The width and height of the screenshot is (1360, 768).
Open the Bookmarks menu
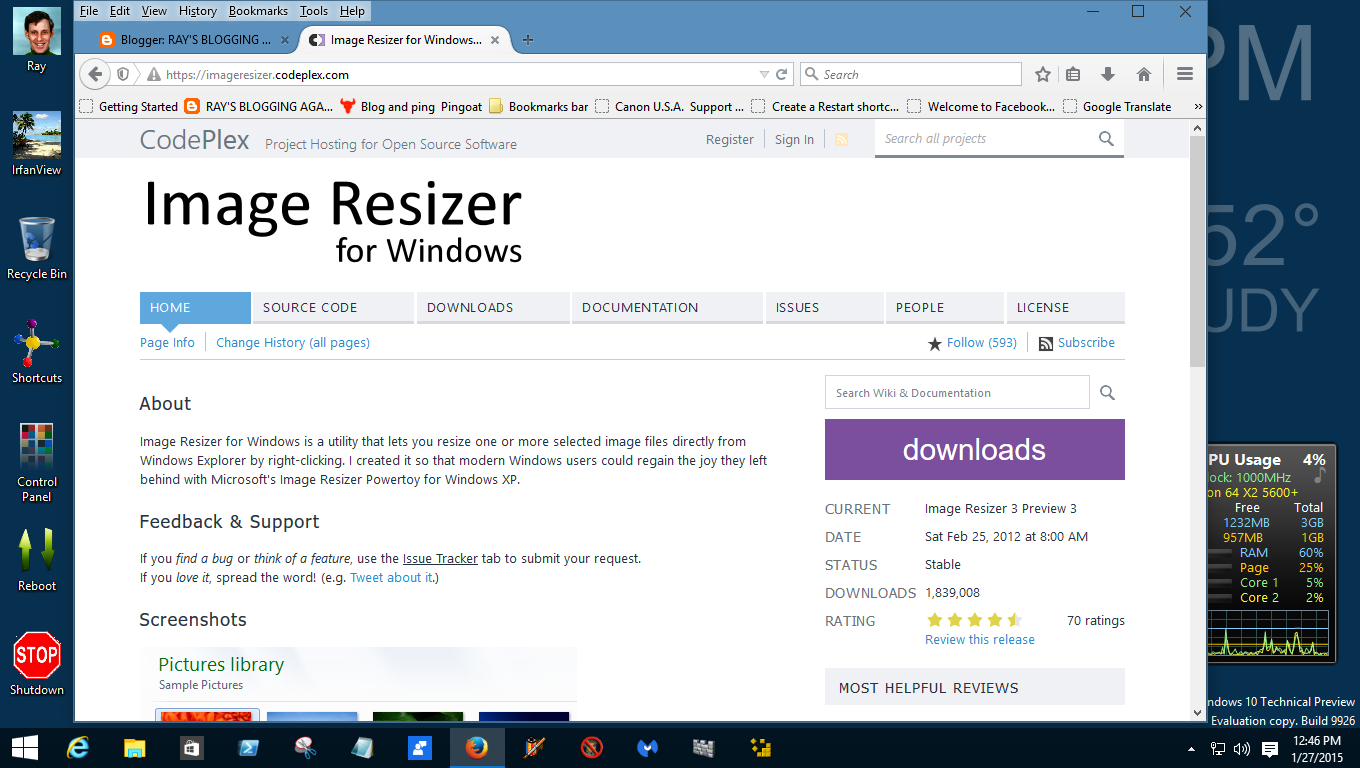pyautogui.click(x=258, y=11)
